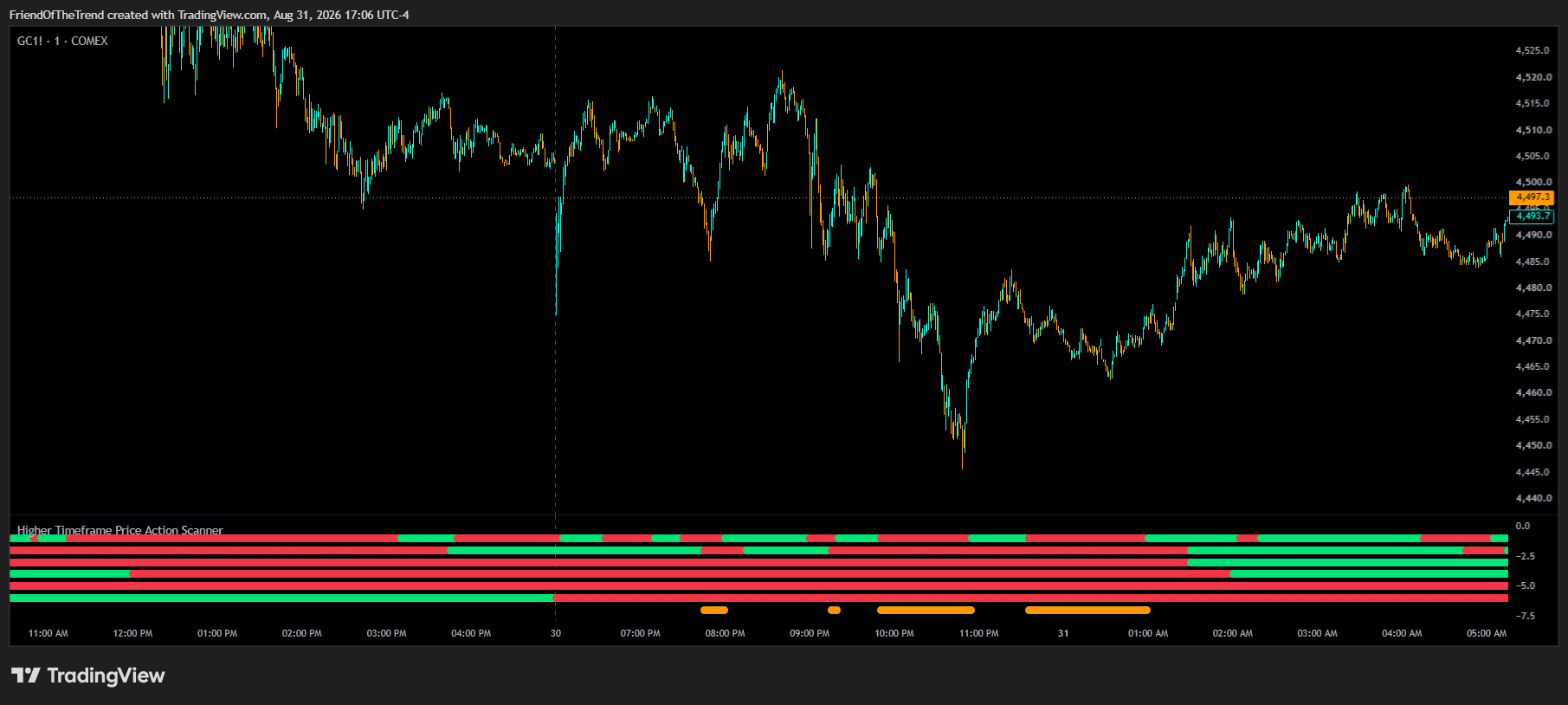Click the 4,500.0 price axis label
The image size is (1568, 705).
pos(1533,182)
